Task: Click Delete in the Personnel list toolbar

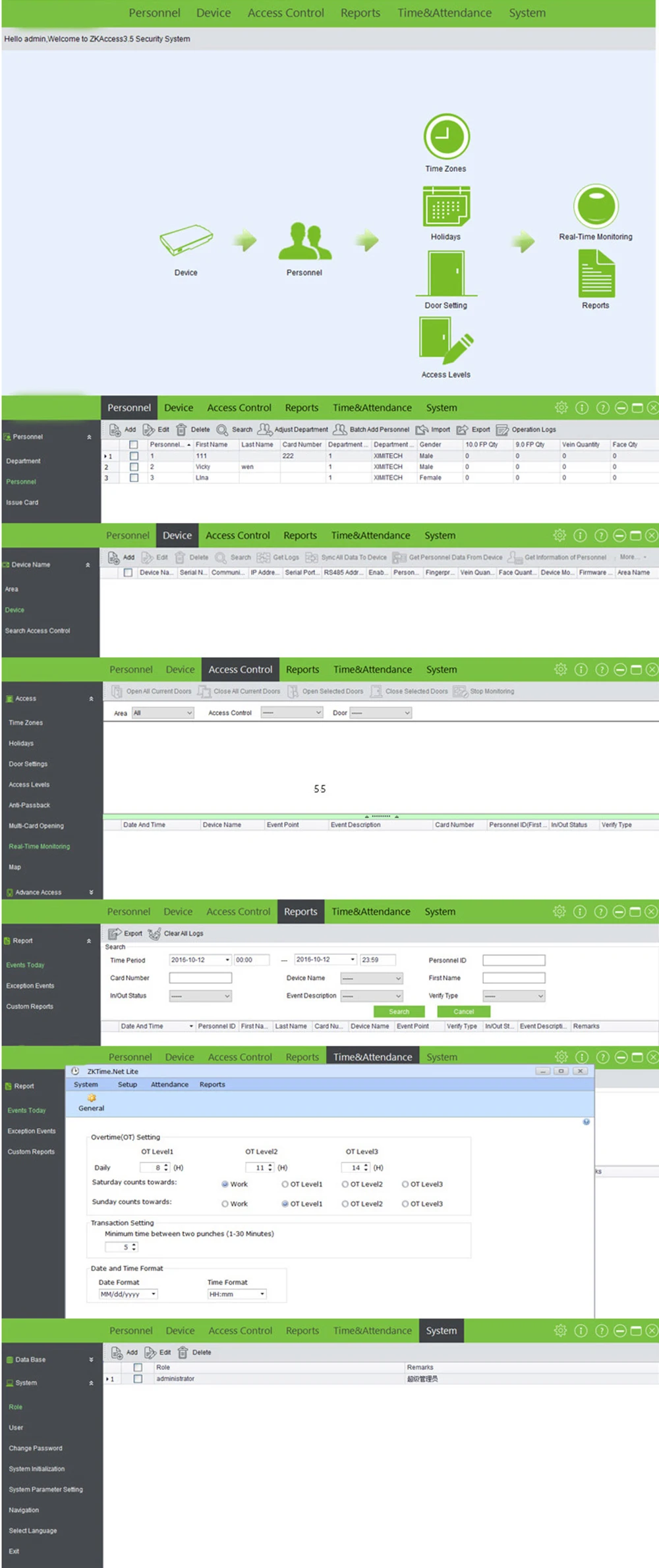Action: click(192, 429)
